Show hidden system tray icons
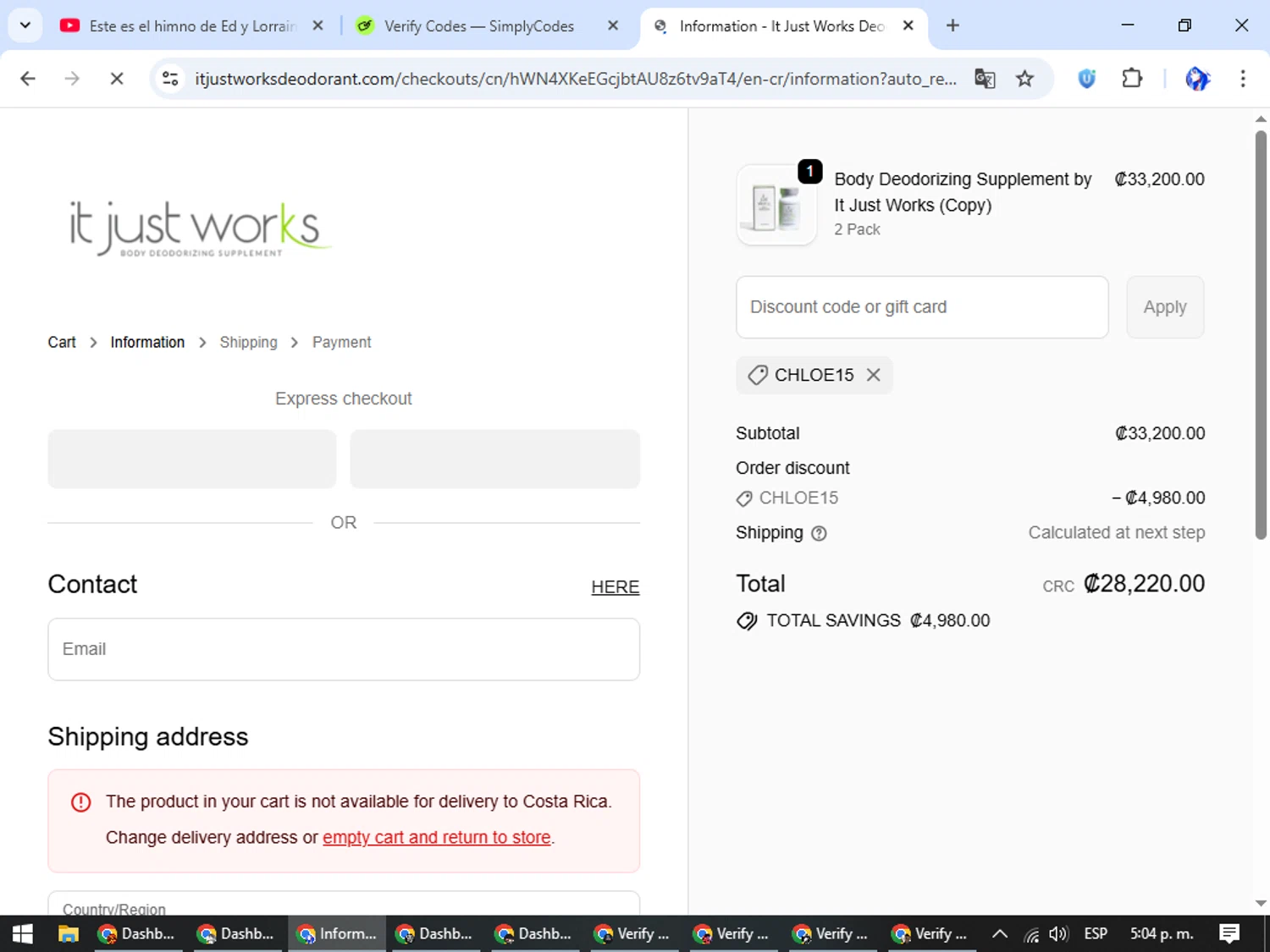 coord(1000,933)
